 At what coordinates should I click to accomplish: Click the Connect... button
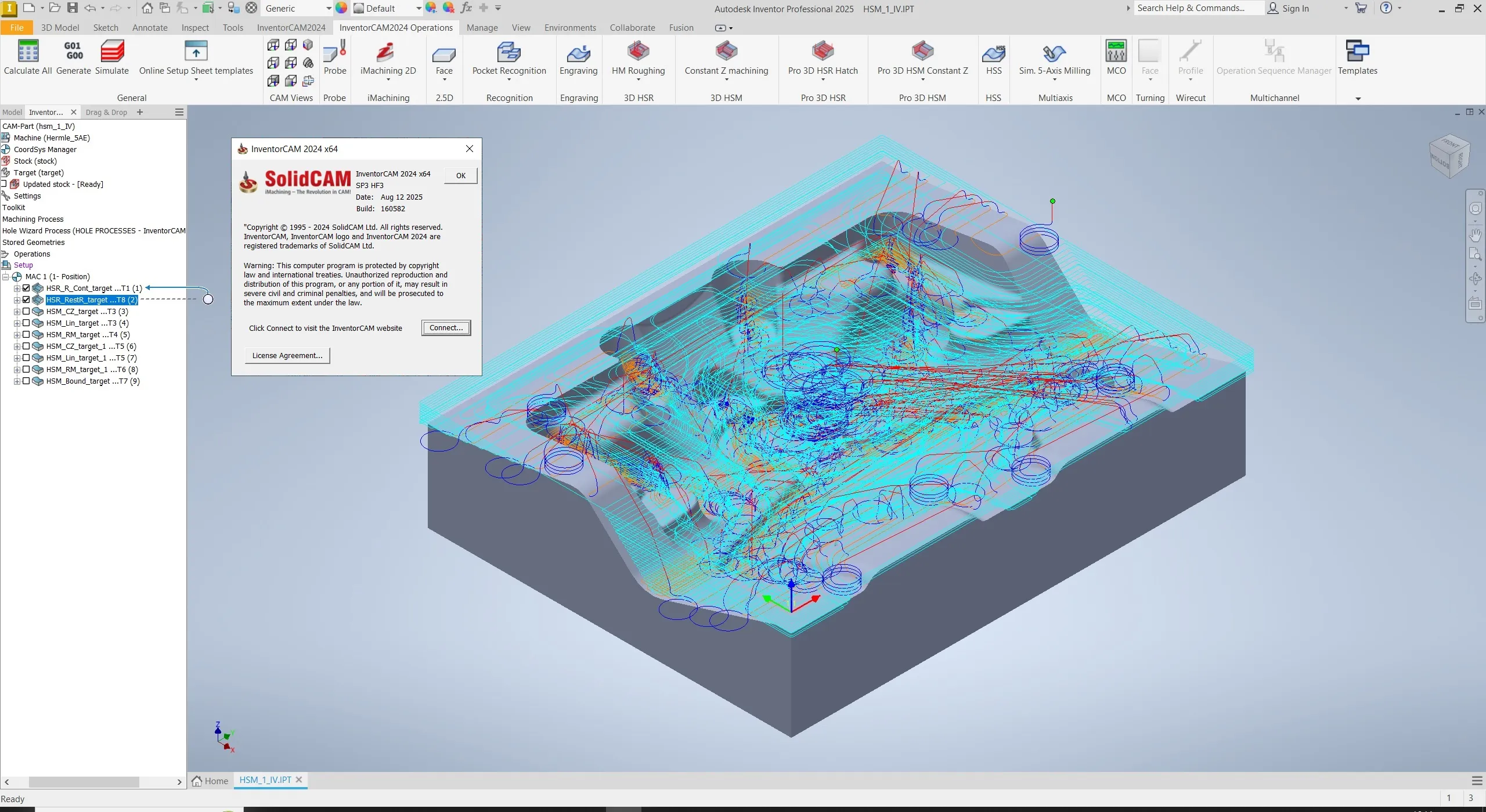click(446, 328)
